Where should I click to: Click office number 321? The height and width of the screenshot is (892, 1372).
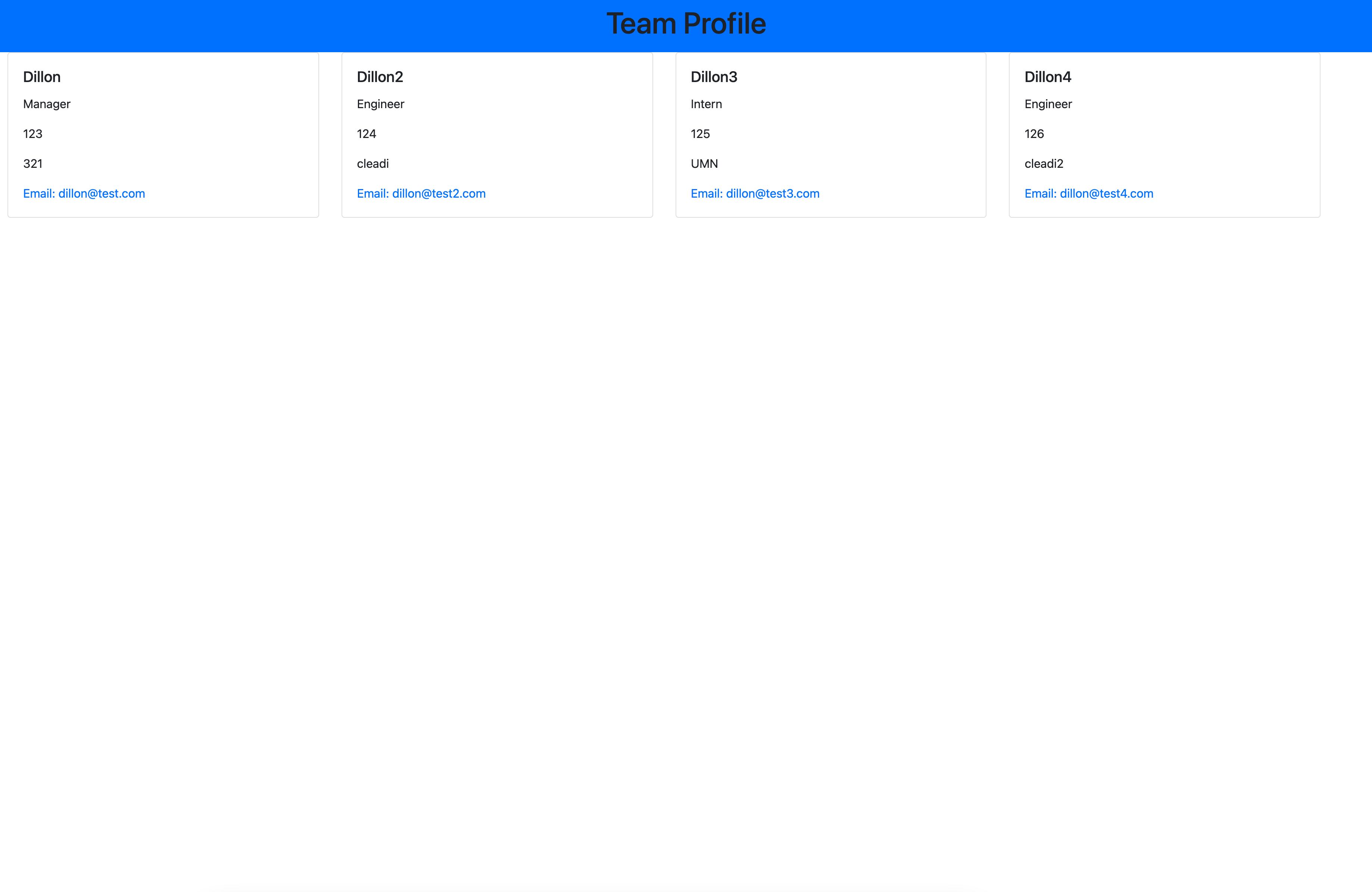[x=33, y=164]
